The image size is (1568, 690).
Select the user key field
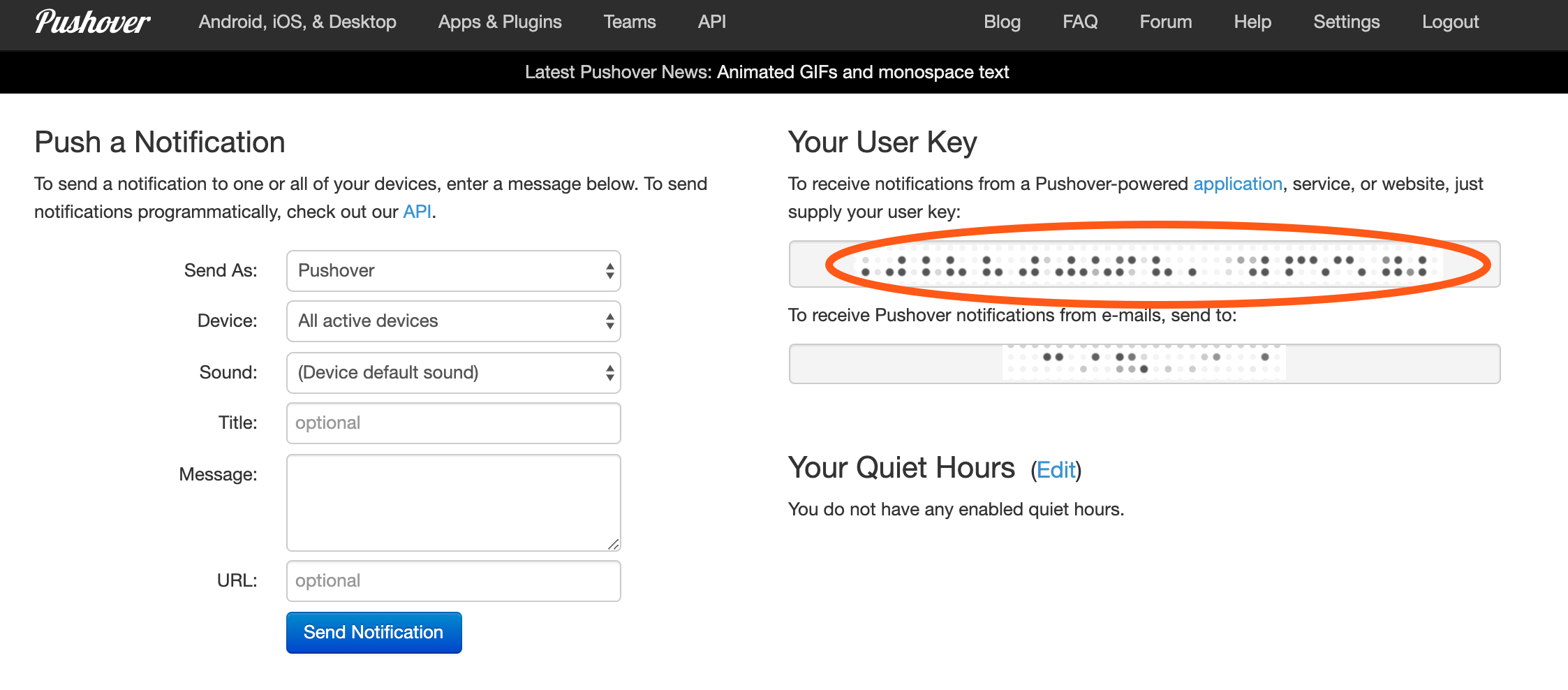[x=1144, y=264]
